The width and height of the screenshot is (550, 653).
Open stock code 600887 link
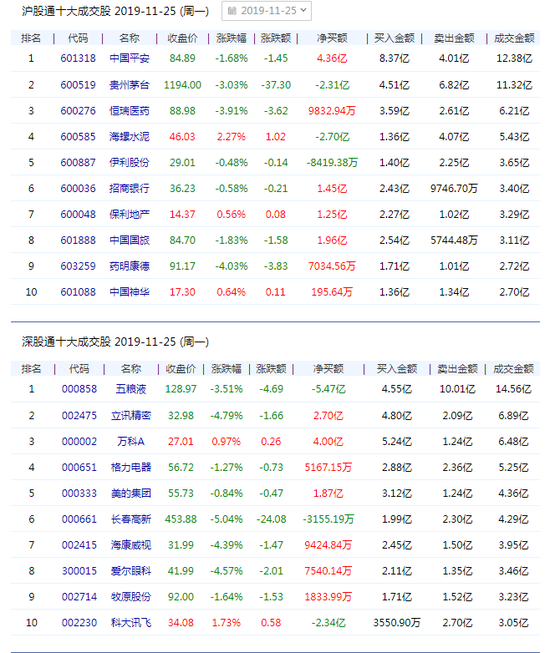(78, 162)
